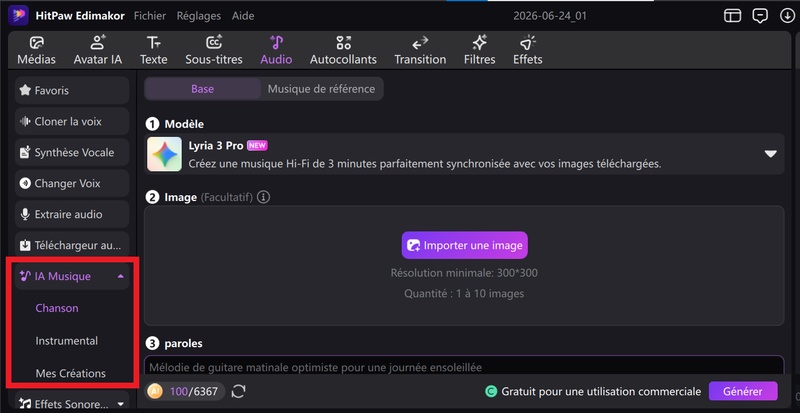The width and height of the screenshot is (800, 413).
Task: Open the Autocollants stickers tab
Action: 343,51
